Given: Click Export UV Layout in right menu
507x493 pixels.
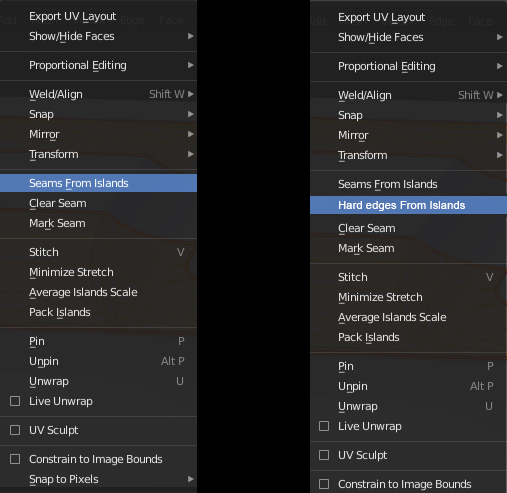Looking at the screenshot, I should (408, 17).
